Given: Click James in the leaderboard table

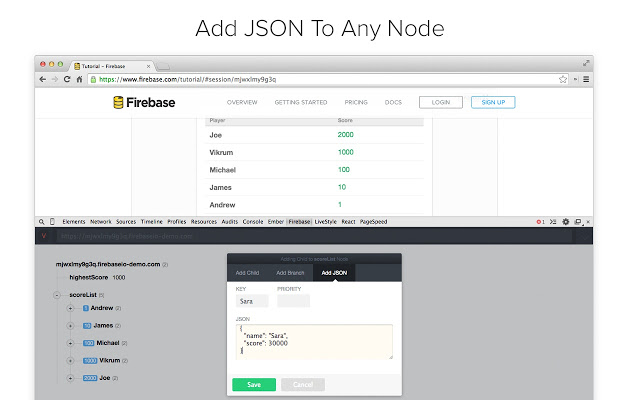Looking at the screenshot, I should point(220,187).
